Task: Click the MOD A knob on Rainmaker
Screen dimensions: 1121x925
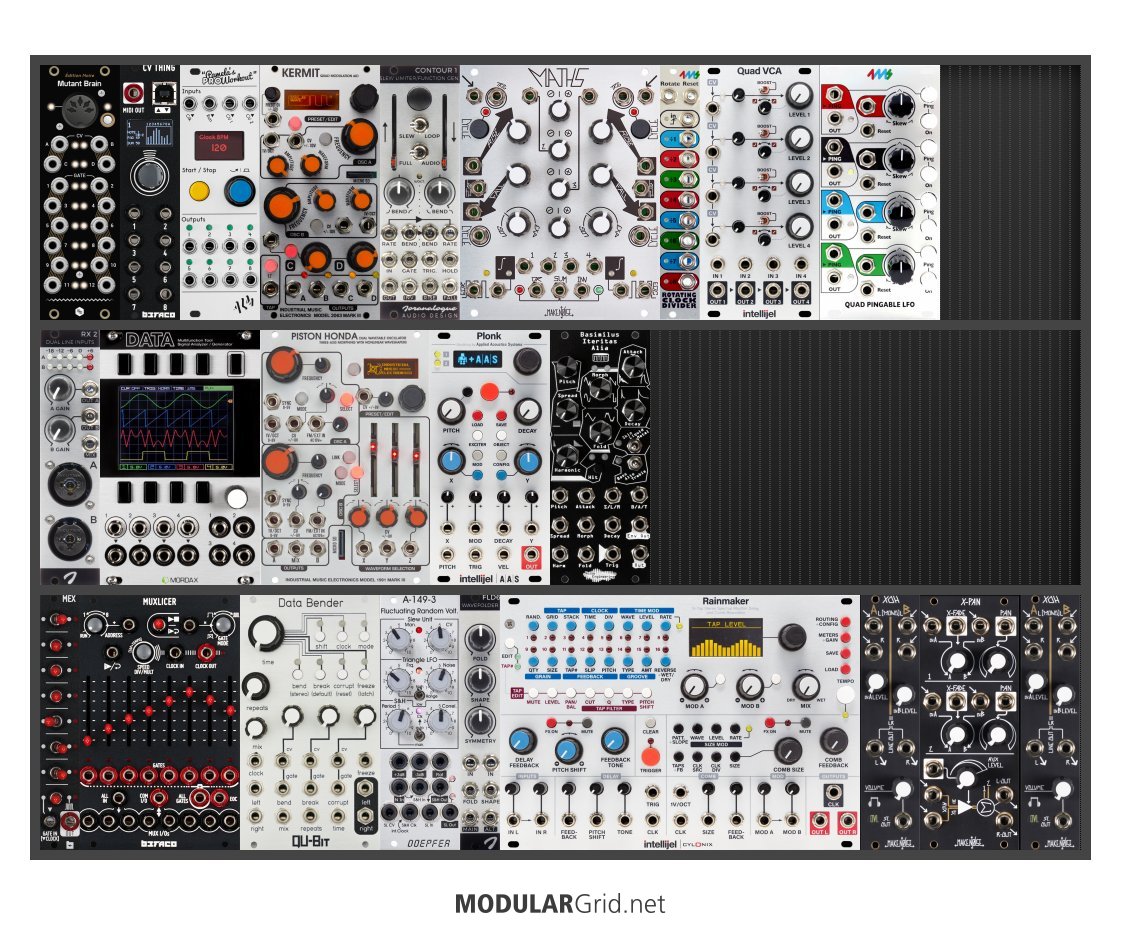Action: click(x=693, y=686)
